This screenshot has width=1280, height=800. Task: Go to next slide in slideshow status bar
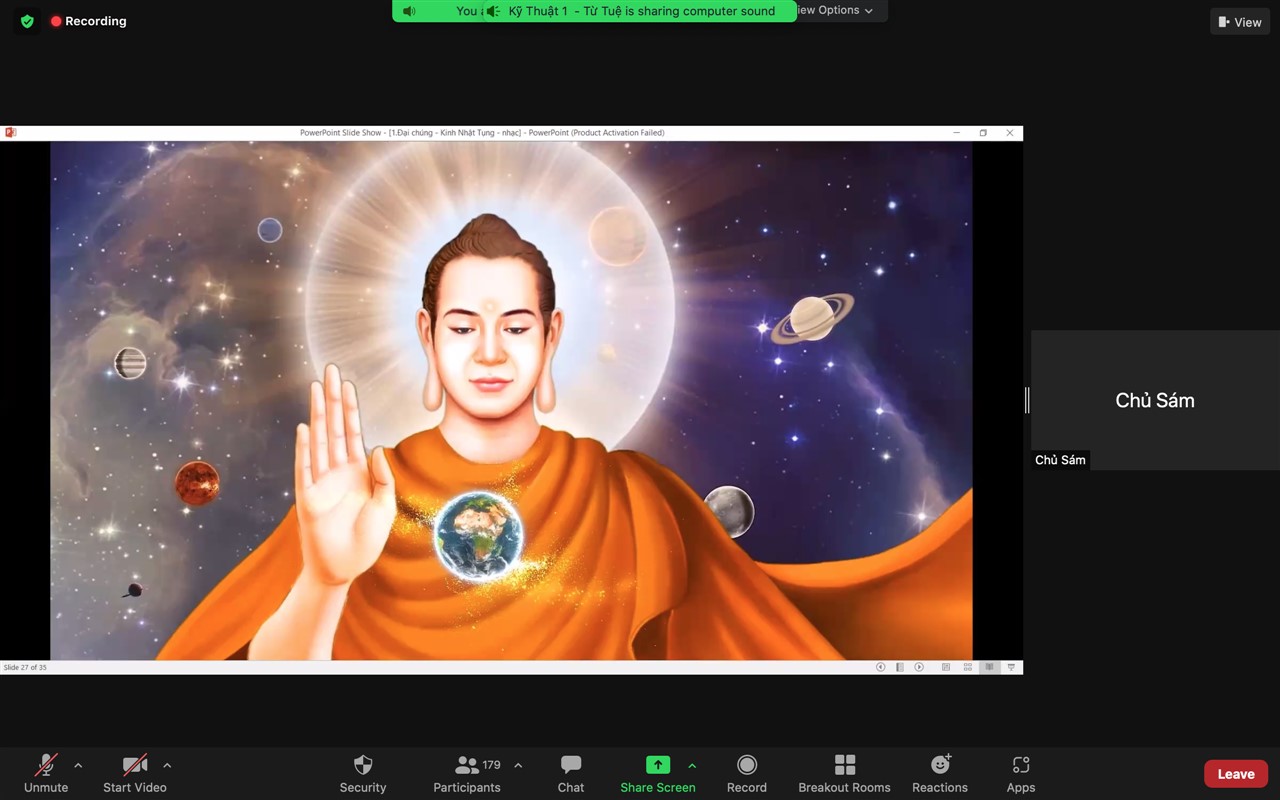coord(919,667)
